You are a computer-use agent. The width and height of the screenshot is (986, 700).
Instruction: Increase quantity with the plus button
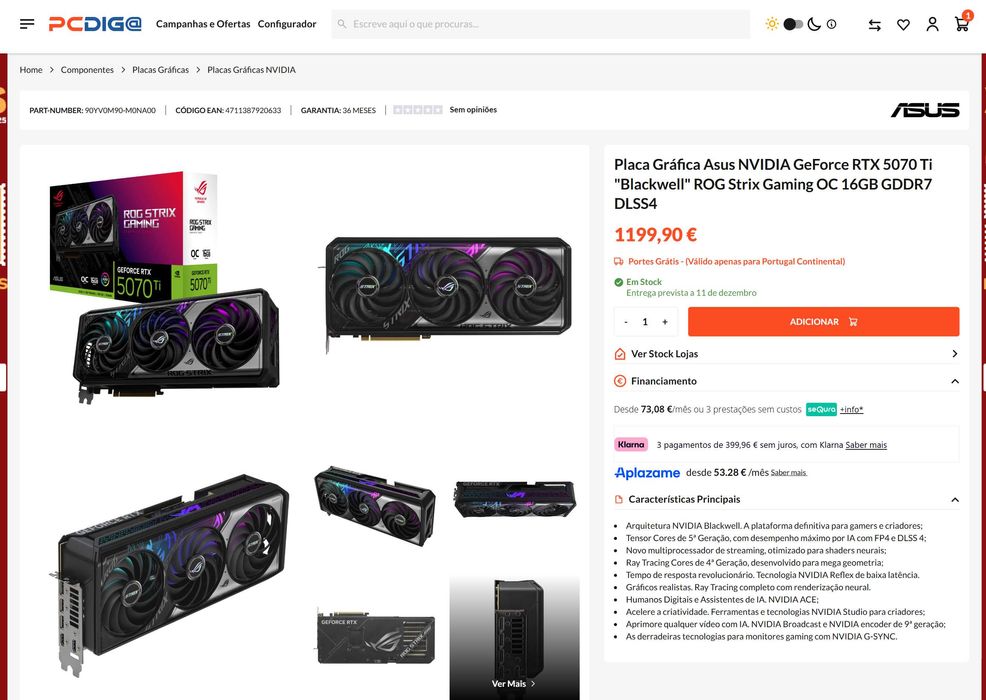coord(665,322)
